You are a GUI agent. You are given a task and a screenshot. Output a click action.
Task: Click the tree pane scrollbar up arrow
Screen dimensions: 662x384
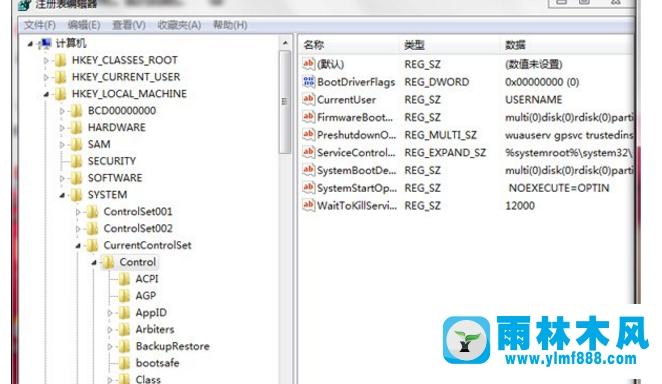pyautogui.click(x=285, y=43)
